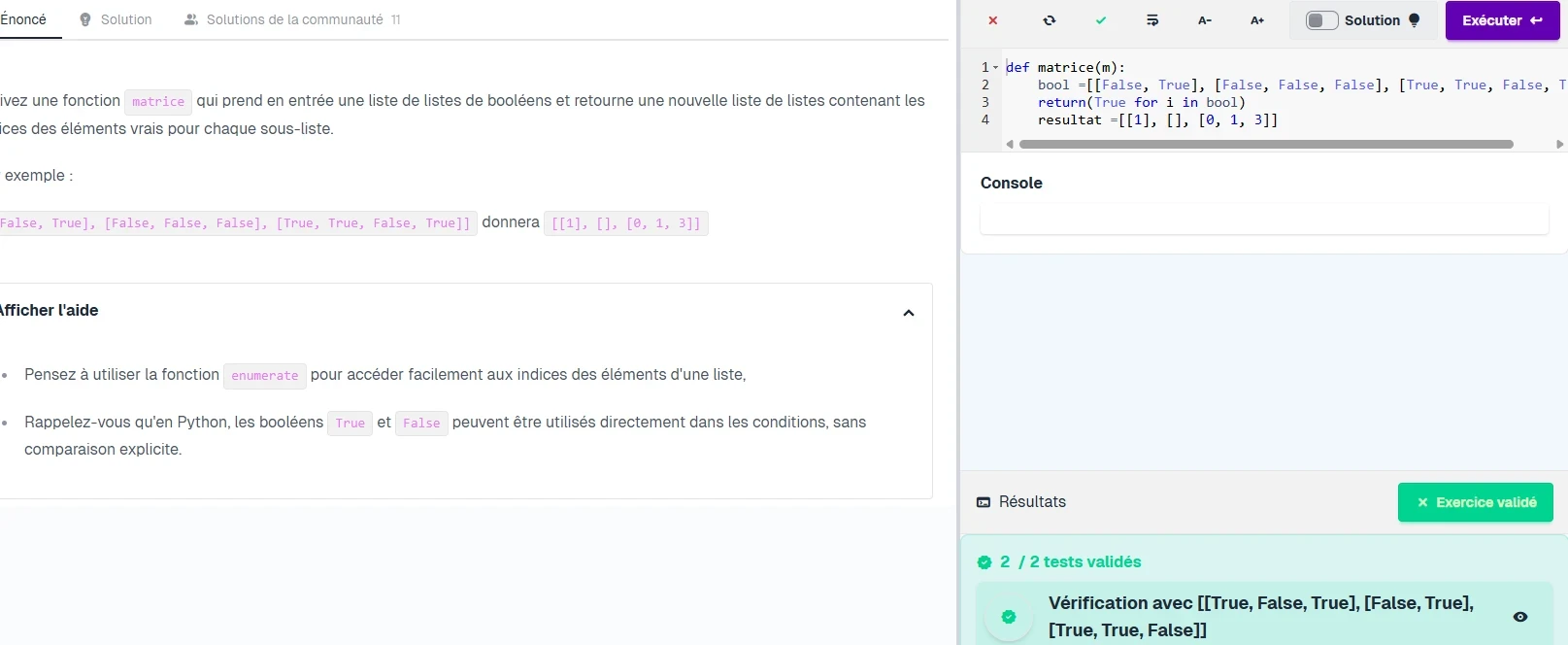
Task: Open the Solution tab
Action: click(116, 19)
